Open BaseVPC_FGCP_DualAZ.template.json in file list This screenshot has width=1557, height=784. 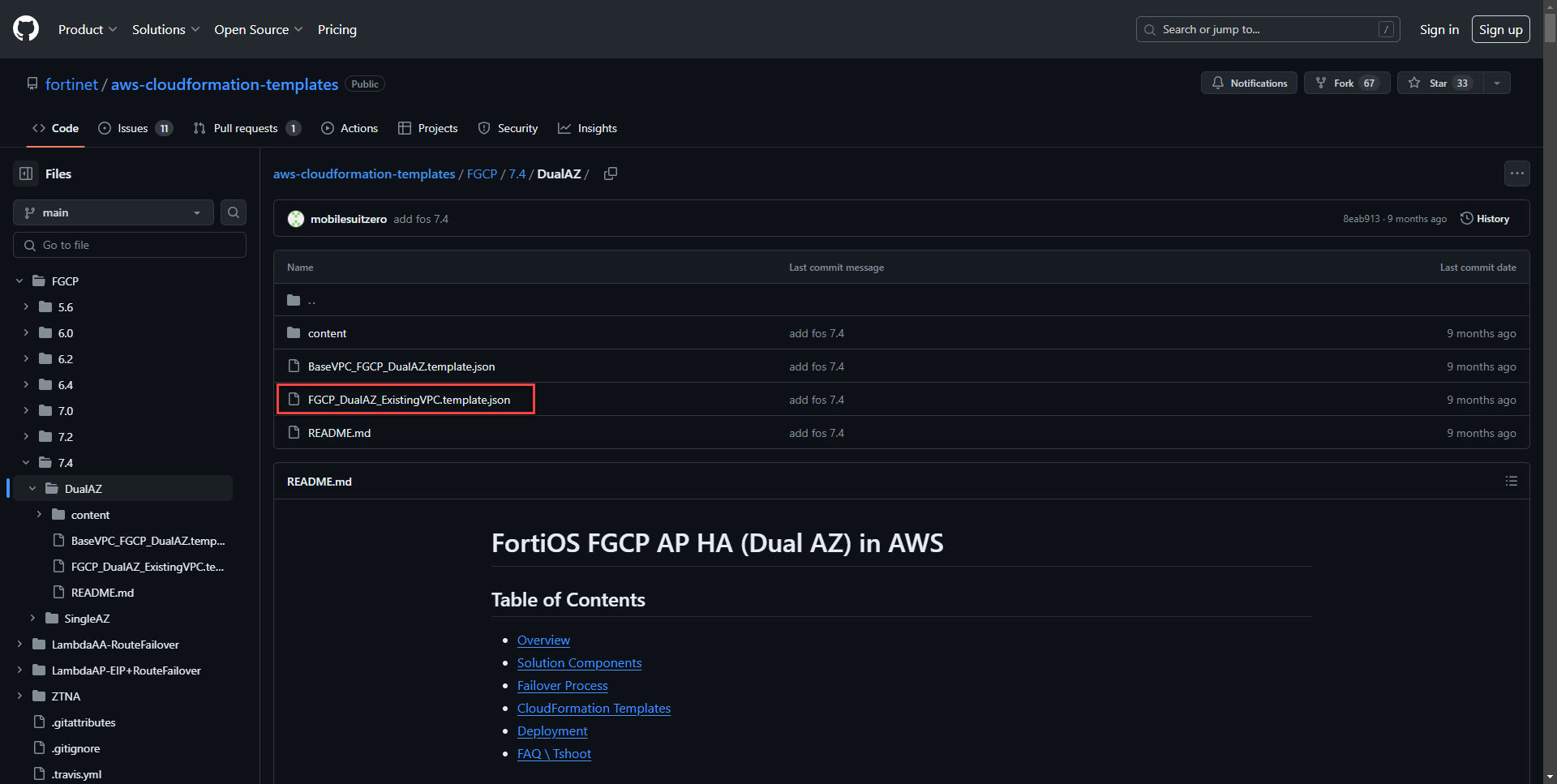pyautogui.click(x=401, y=366)
